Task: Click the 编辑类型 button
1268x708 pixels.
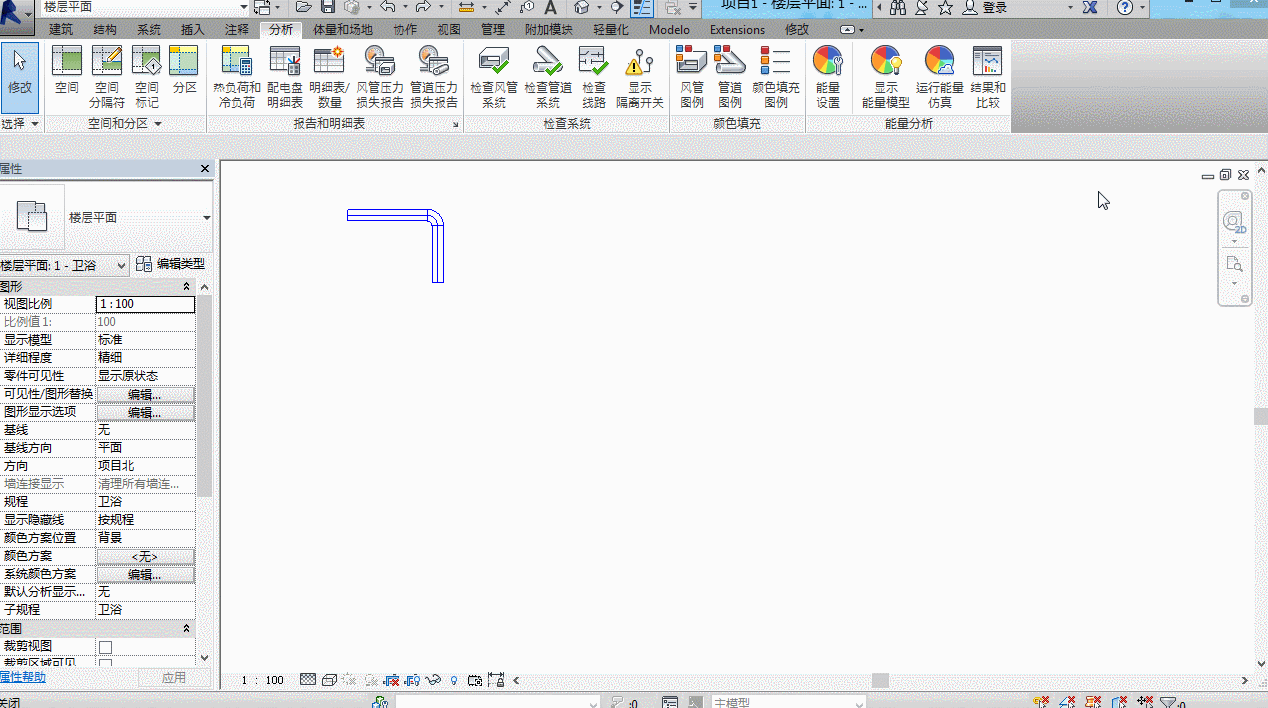Action: pyautogui.click(x=171, y=264)
